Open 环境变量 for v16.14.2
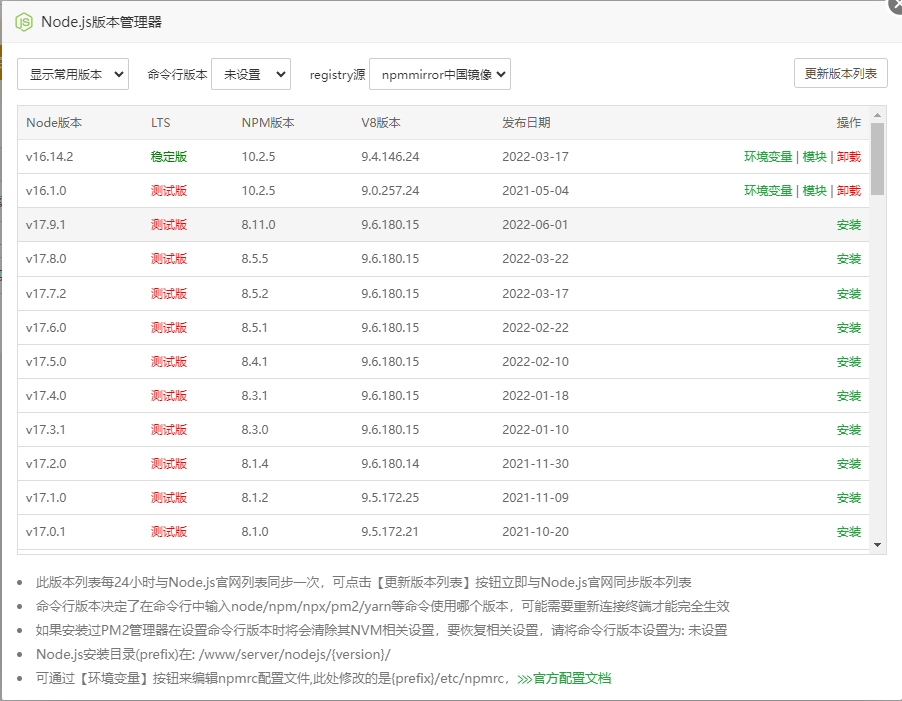 point(768,156)
